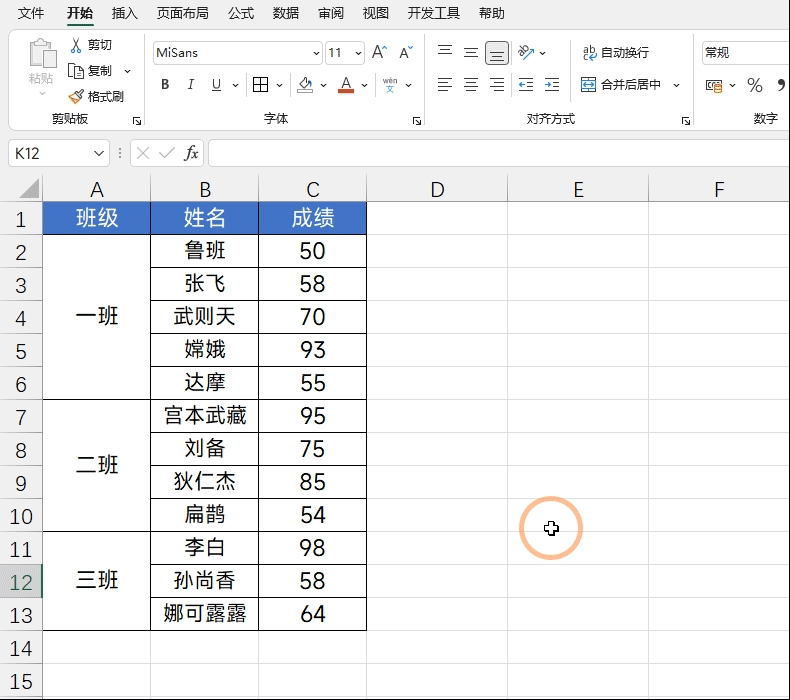
Task: Open the Name Box K12 dropdown
Action: pos(99,153)
